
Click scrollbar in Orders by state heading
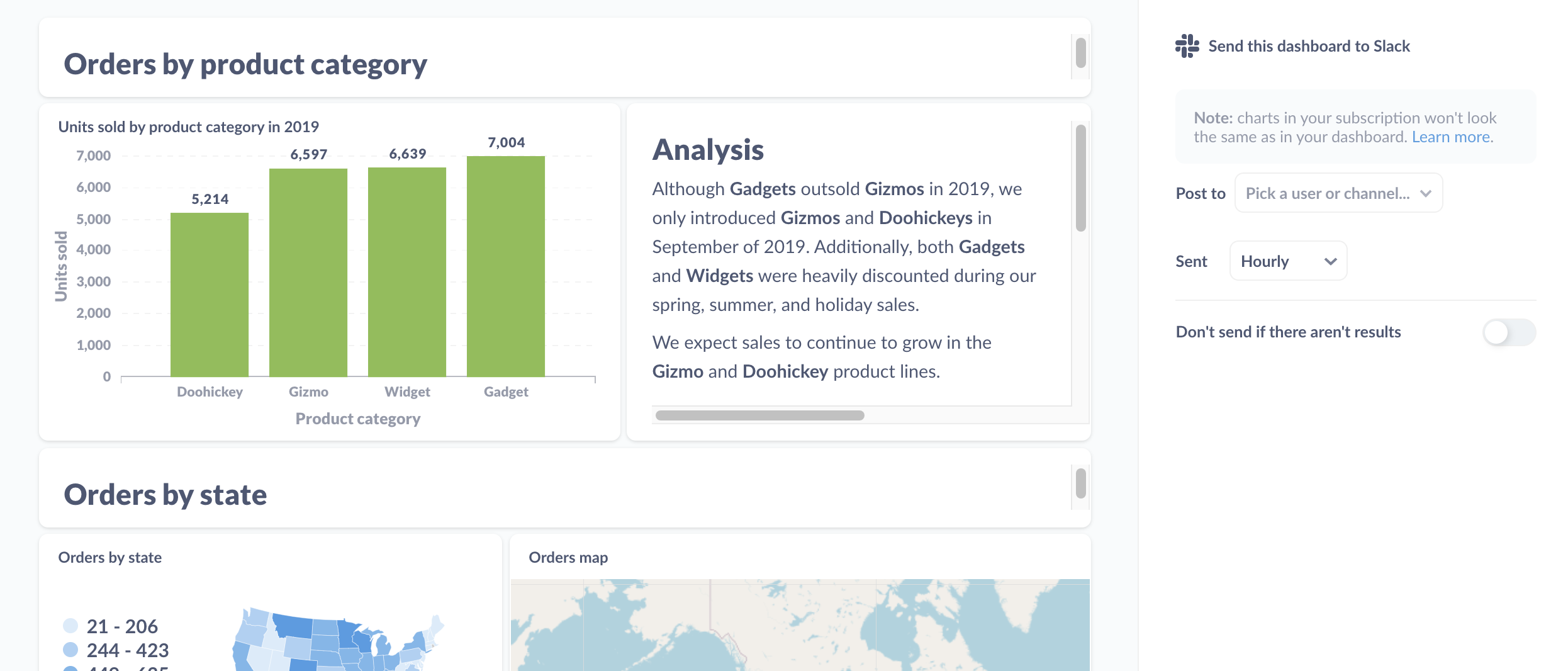point(1080,483)
